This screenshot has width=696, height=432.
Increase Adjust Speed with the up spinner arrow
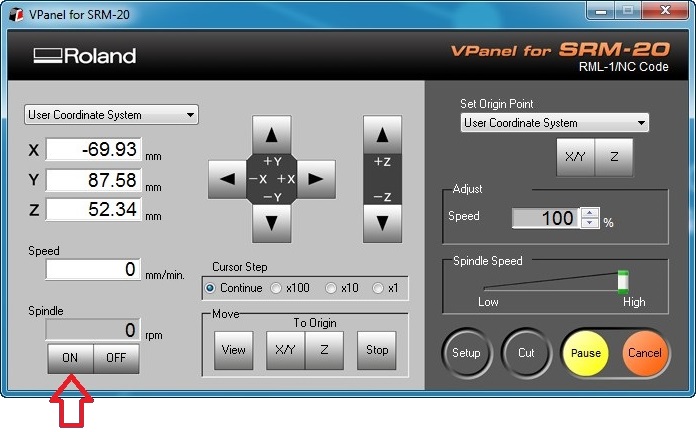589,213
